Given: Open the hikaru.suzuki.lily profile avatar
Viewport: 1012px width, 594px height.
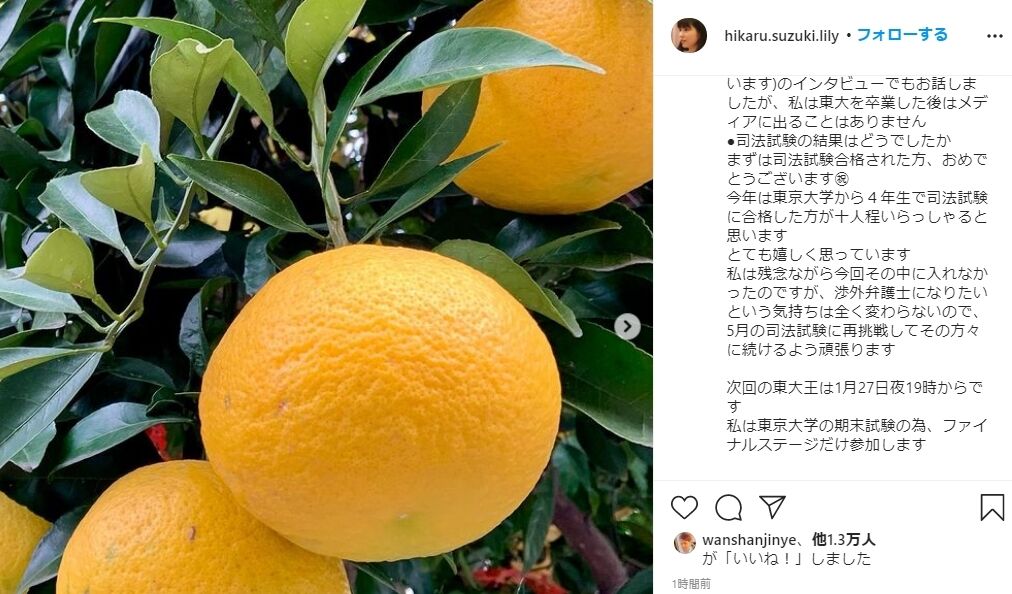Looking at the screenshot, I should click(x=689, y=36).
